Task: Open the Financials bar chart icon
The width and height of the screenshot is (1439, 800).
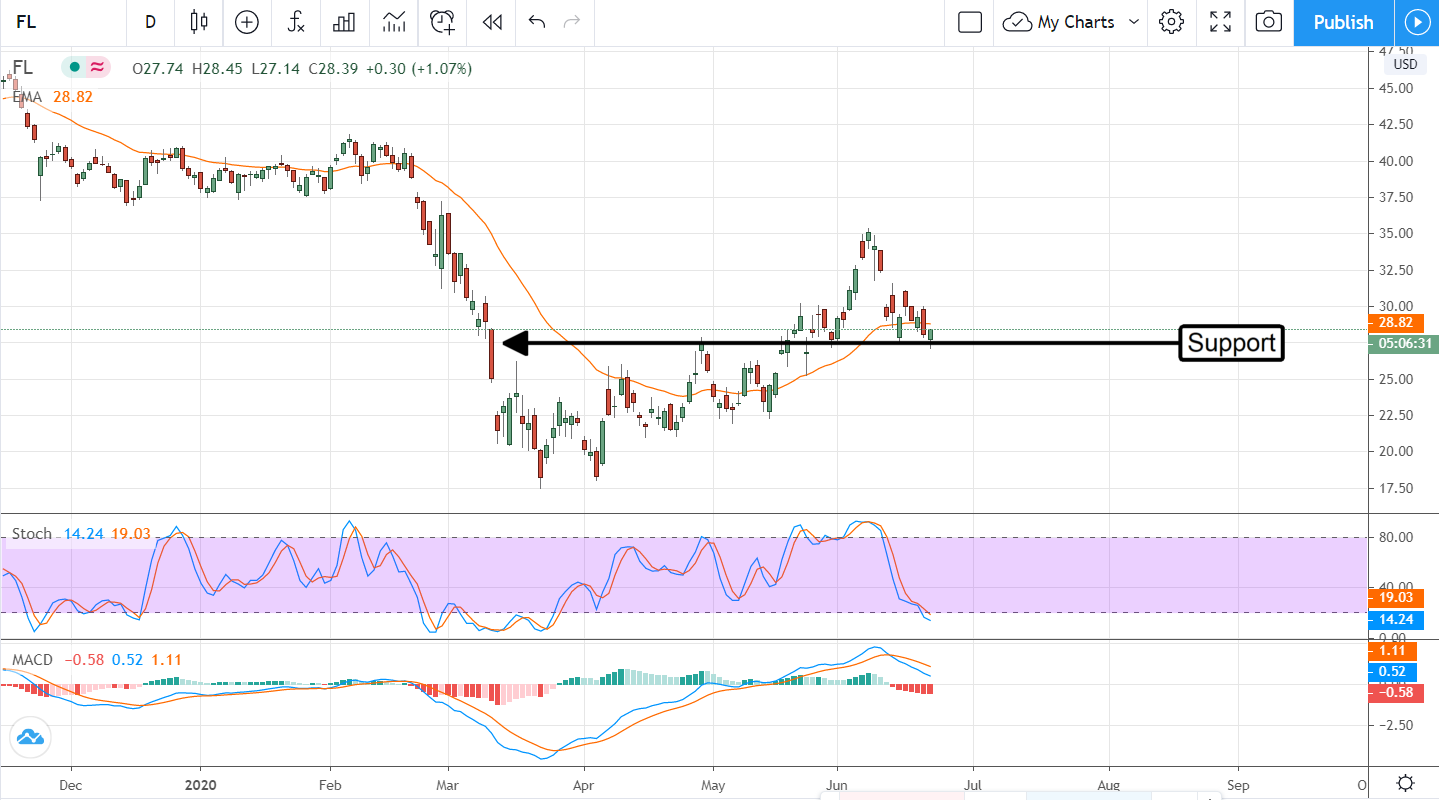Action: coord(344,22)
